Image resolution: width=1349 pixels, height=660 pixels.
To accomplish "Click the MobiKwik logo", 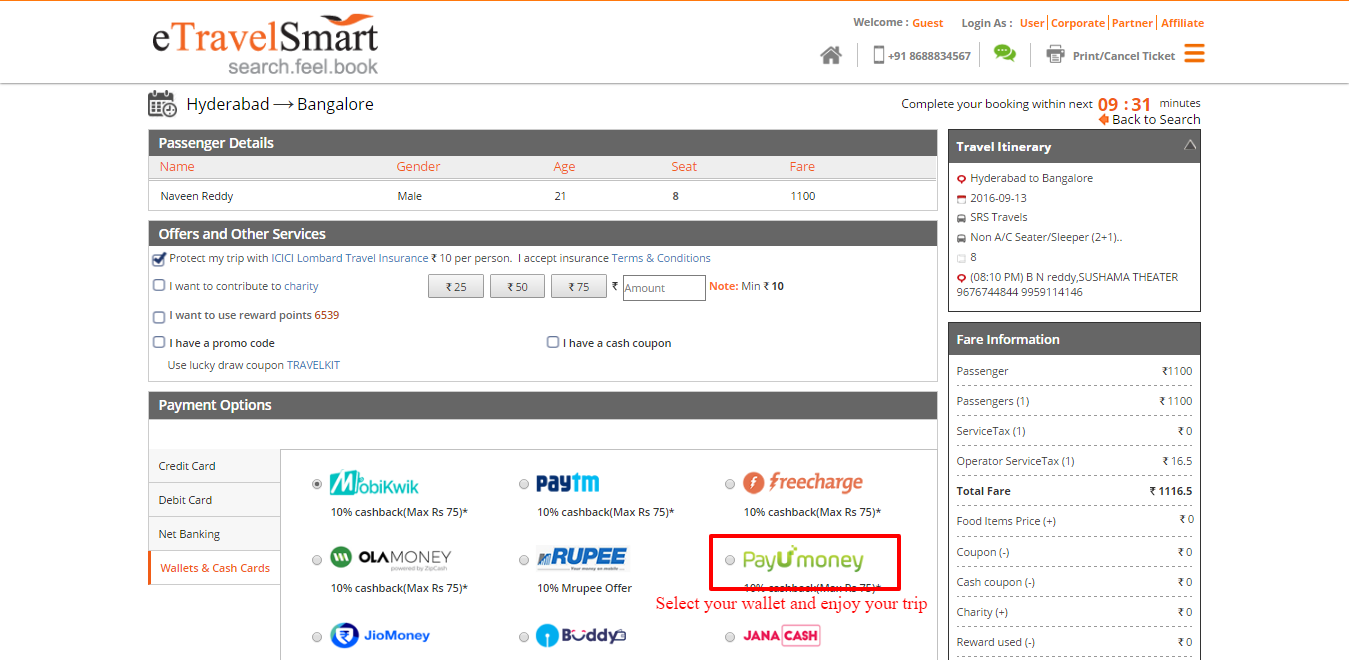I will pos(375,484).
